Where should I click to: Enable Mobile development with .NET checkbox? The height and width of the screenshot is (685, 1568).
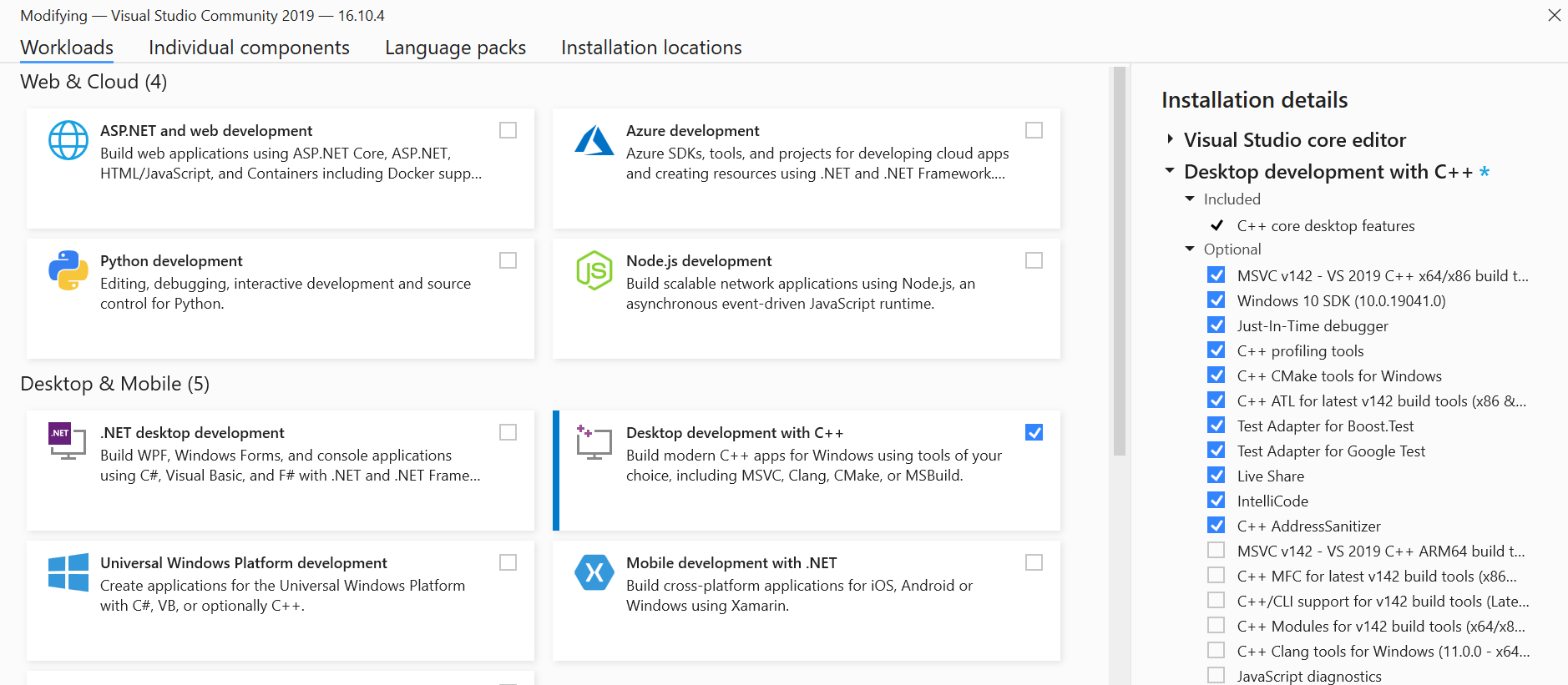tap(1034, 562)
